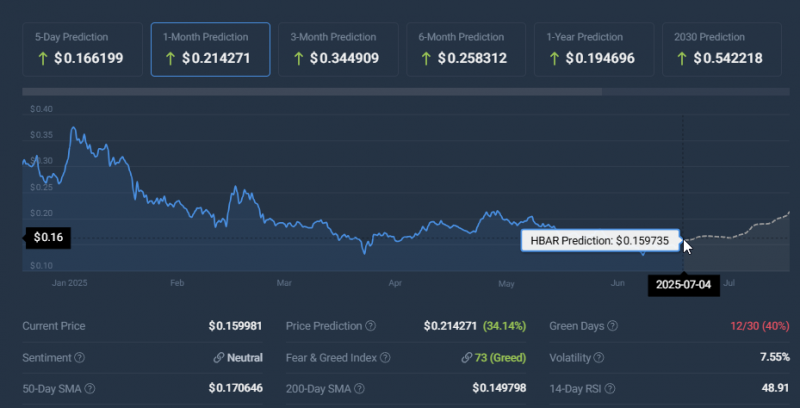Select the 1-Month Prediction tab
The width and height of the screenshot is (800, 408).
pos(211,49)
